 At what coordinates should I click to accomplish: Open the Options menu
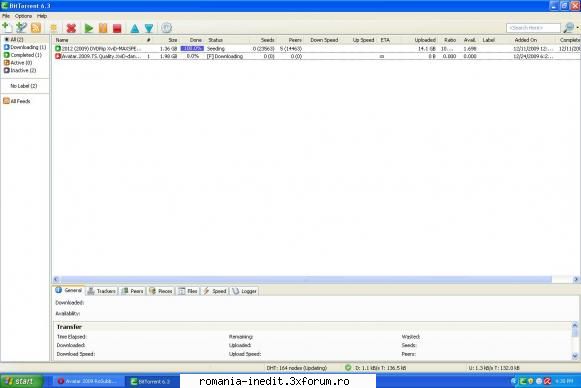pyautogui.click(x=23, y=16)
